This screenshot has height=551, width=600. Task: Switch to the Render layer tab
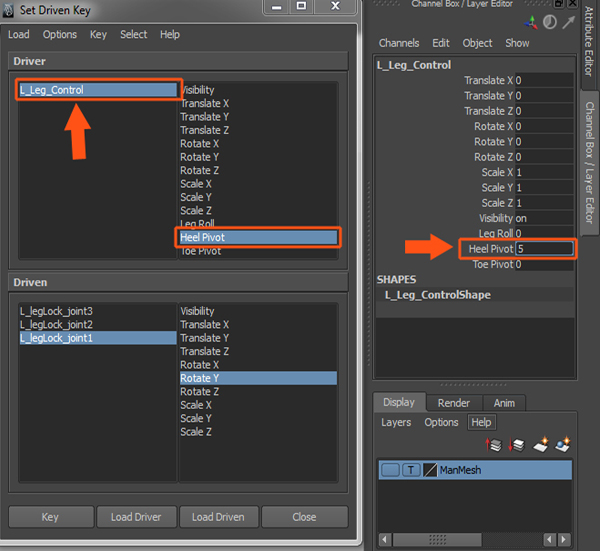point(454,403)
